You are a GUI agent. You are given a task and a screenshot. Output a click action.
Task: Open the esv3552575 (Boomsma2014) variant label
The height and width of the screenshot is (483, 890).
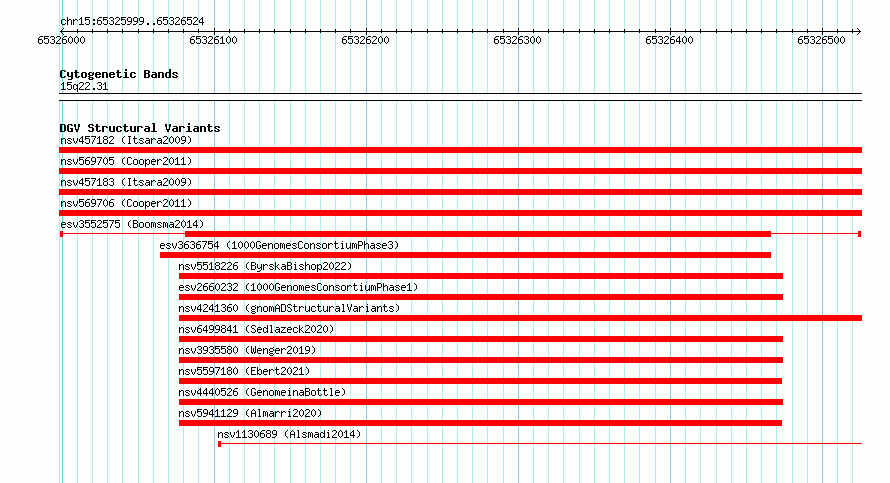click(x=132, y=224)
